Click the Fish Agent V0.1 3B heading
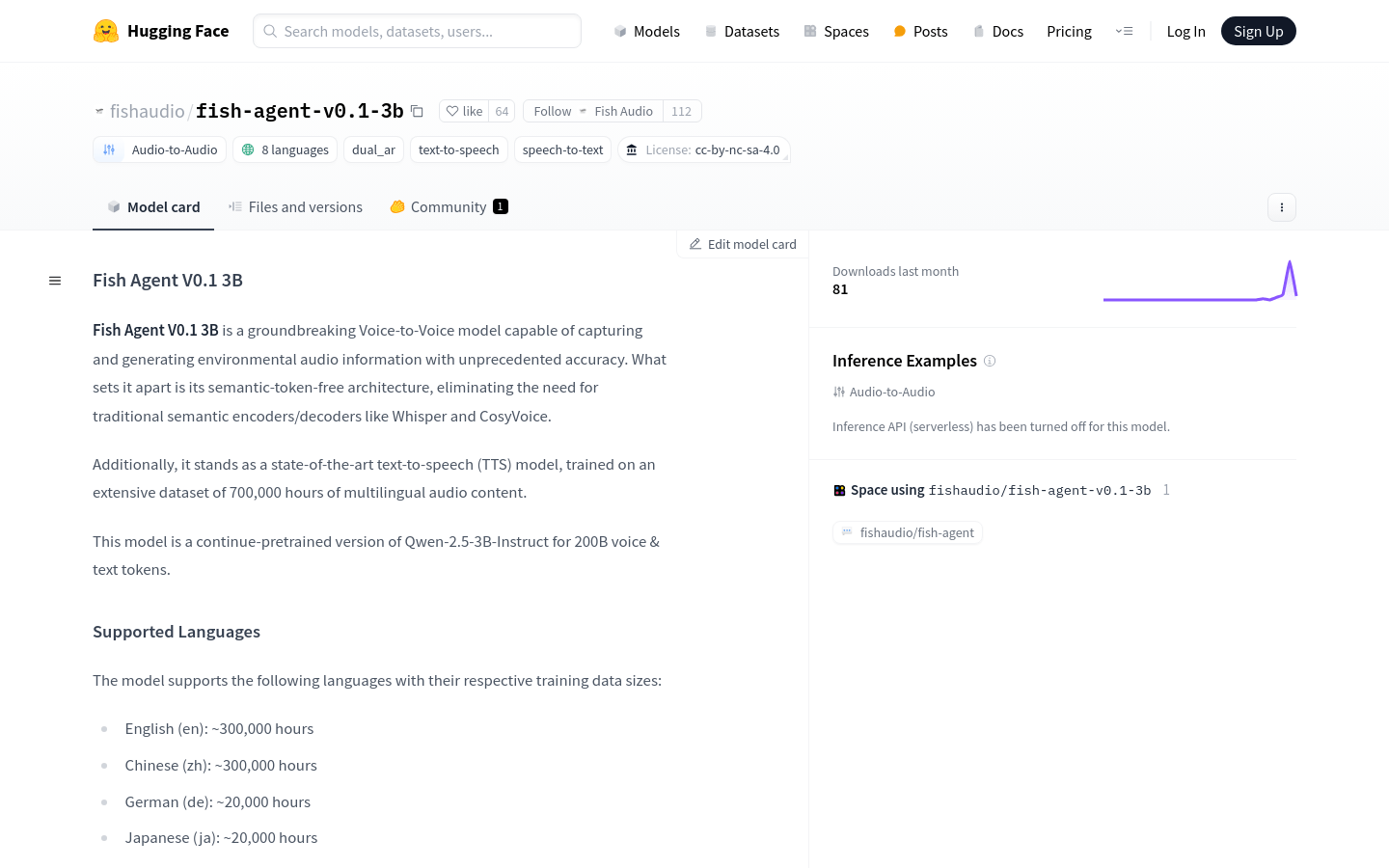The image size is (1389, 868). click(x=168, y=280)
